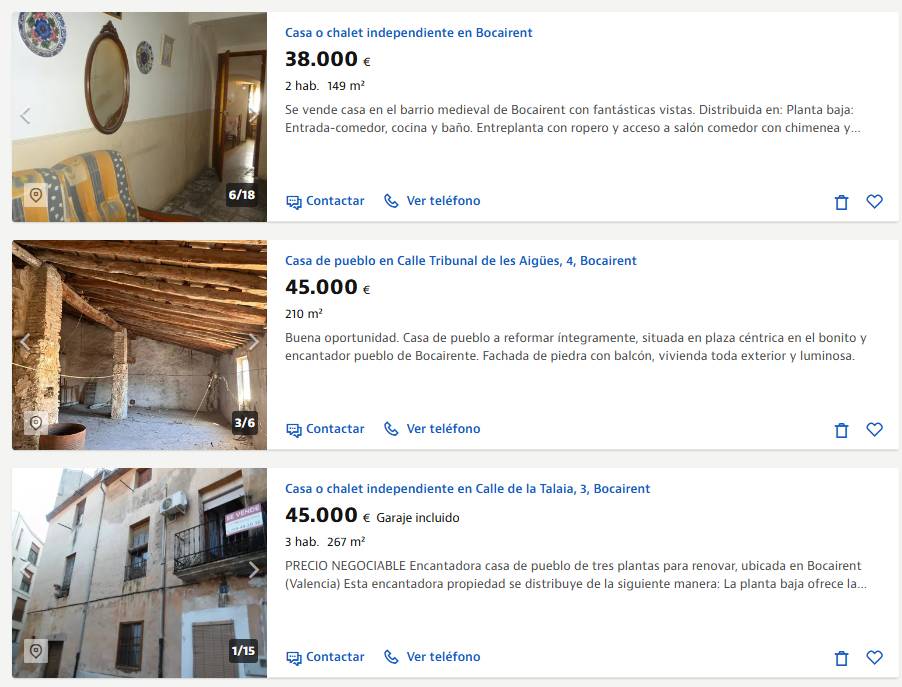Contact the advertiser of the 38.000 € house
The height and width of the screenshot is (687, 902).
click(325, 201)
